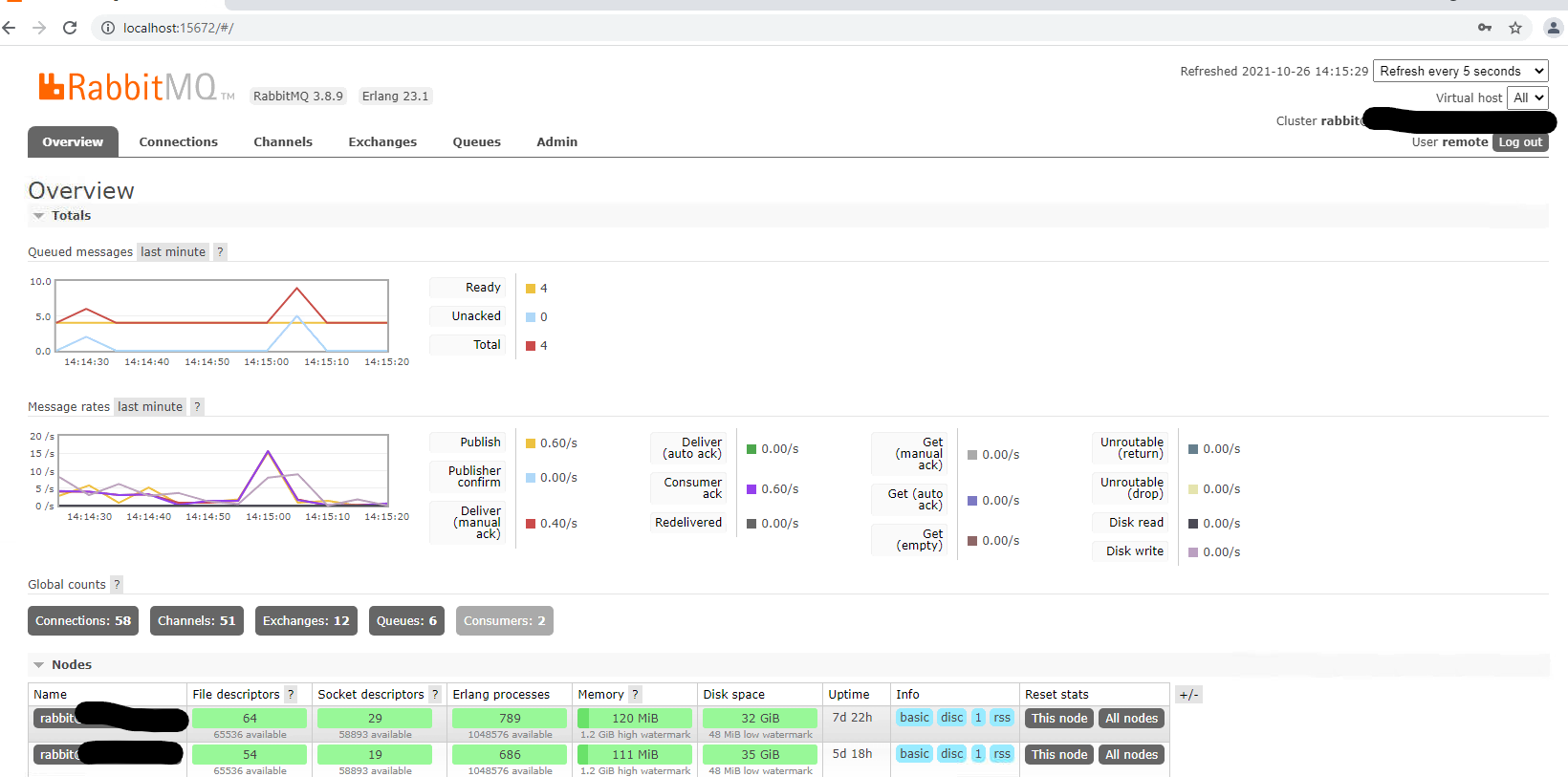Image resolution: width=1568 pixels, height=777 pixels.
Task: Click the 32 GiB disk space bar
Action: tap(760, 719)
